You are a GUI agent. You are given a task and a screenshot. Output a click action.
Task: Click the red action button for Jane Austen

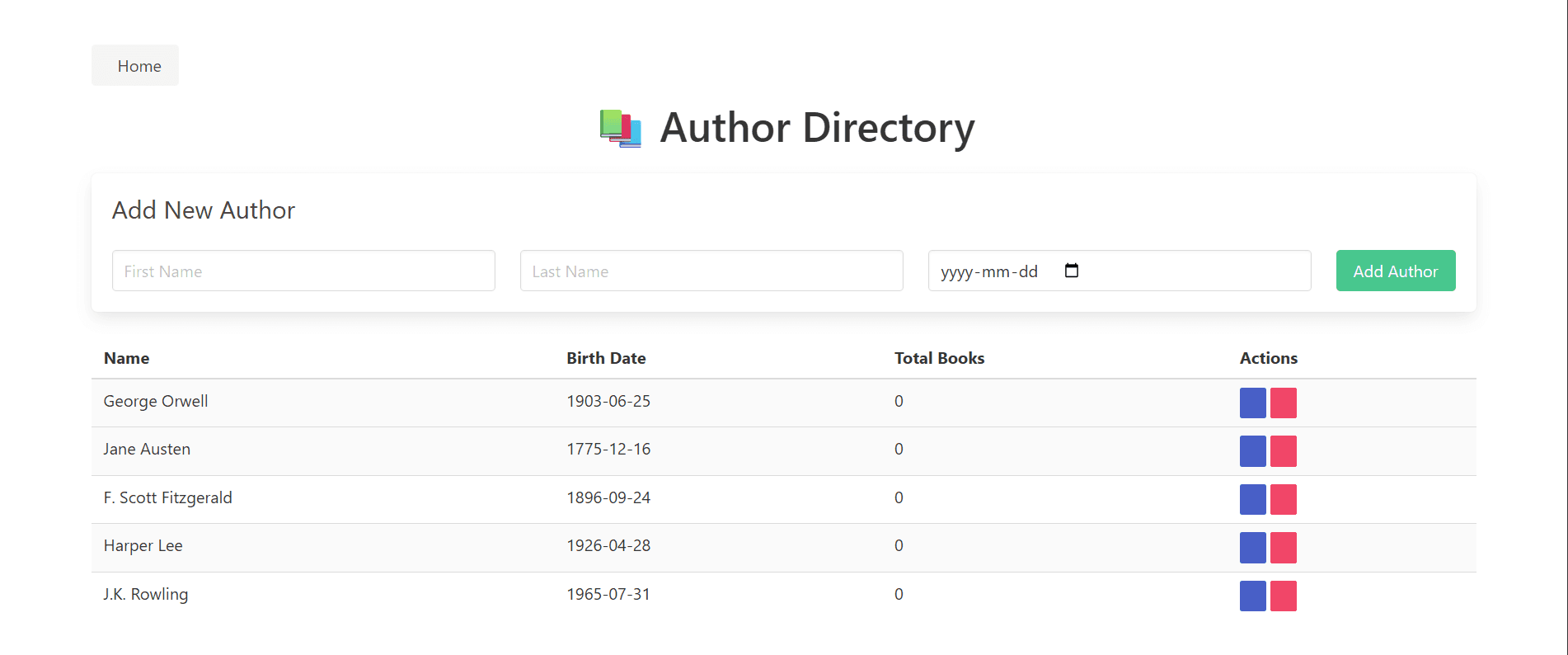1283,451
